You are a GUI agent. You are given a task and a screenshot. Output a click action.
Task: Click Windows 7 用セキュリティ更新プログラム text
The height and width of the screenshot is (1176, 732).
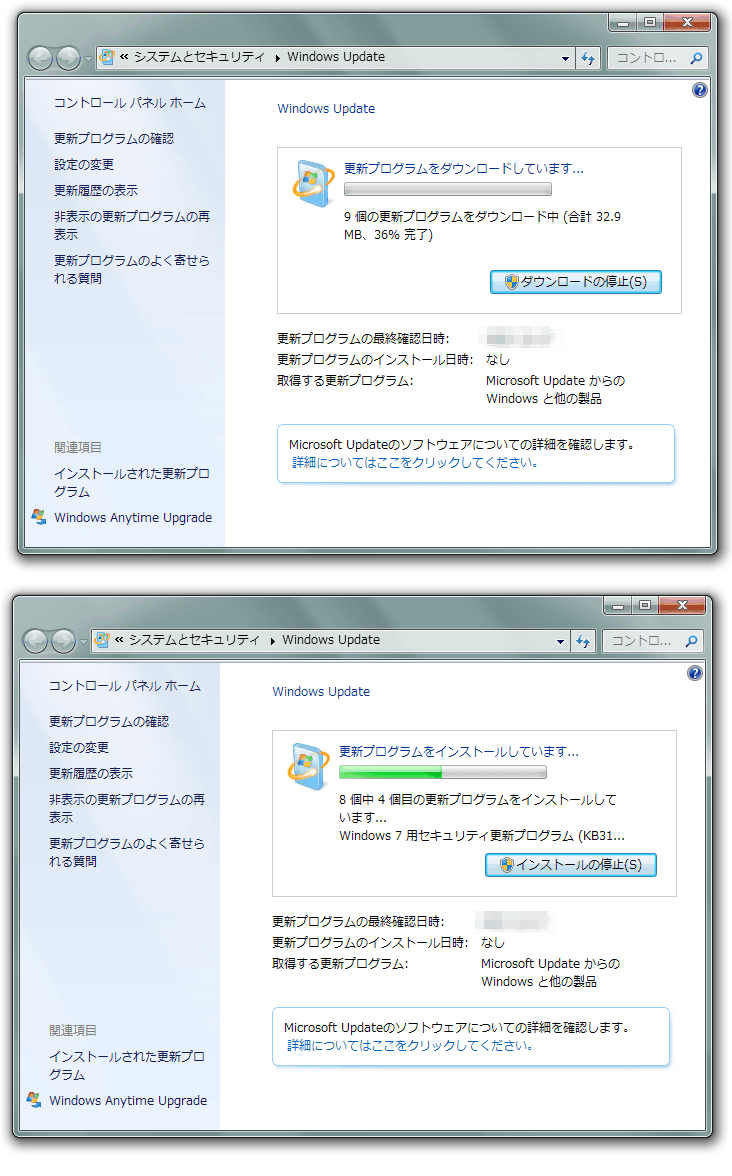pos(482,836)
